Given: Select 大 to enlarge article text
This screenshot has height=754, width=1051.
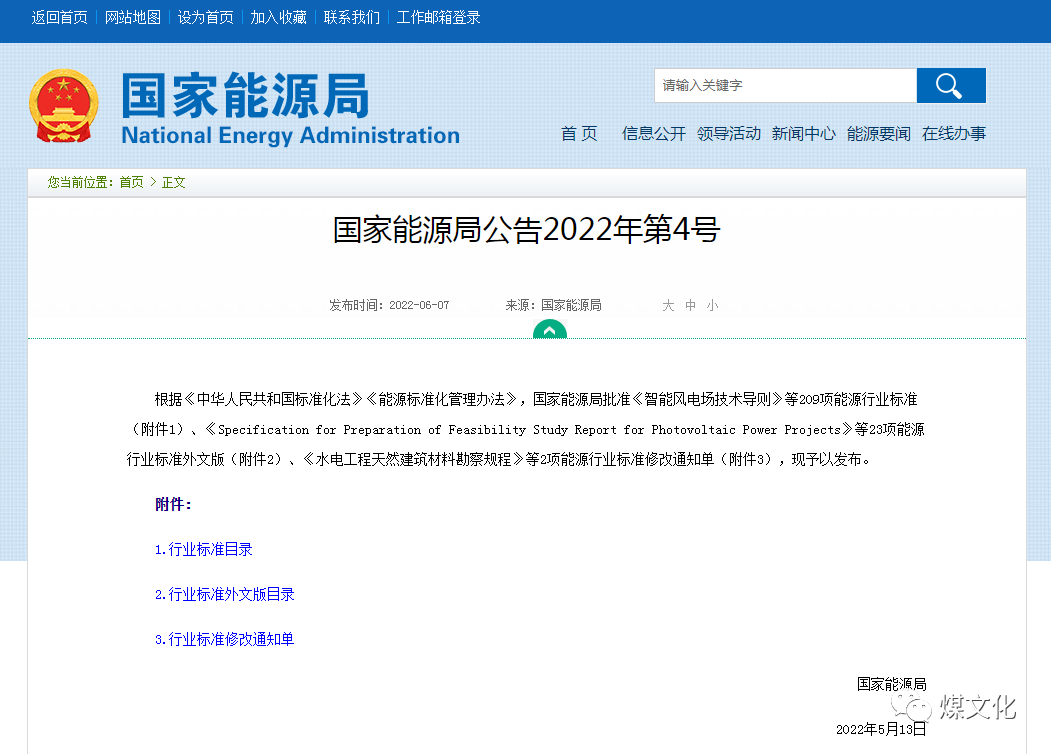Looking at the screenshot, I should coord(668,305).
